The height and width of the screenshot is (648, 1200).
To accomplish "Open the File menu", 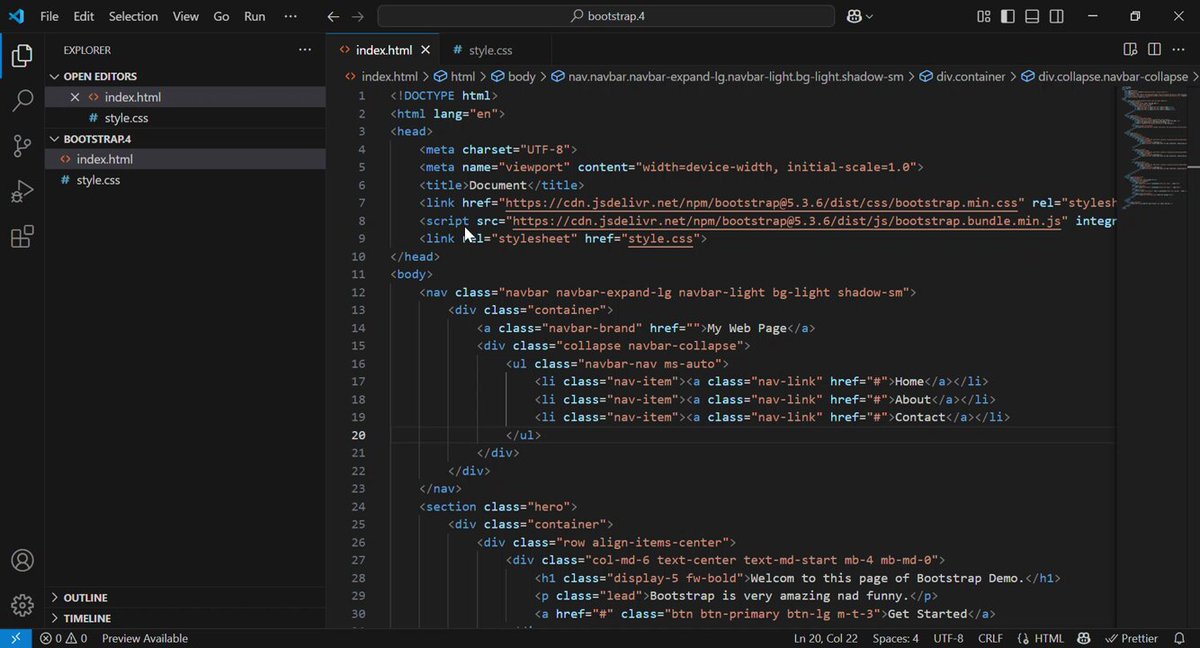I will coord(49,16).
